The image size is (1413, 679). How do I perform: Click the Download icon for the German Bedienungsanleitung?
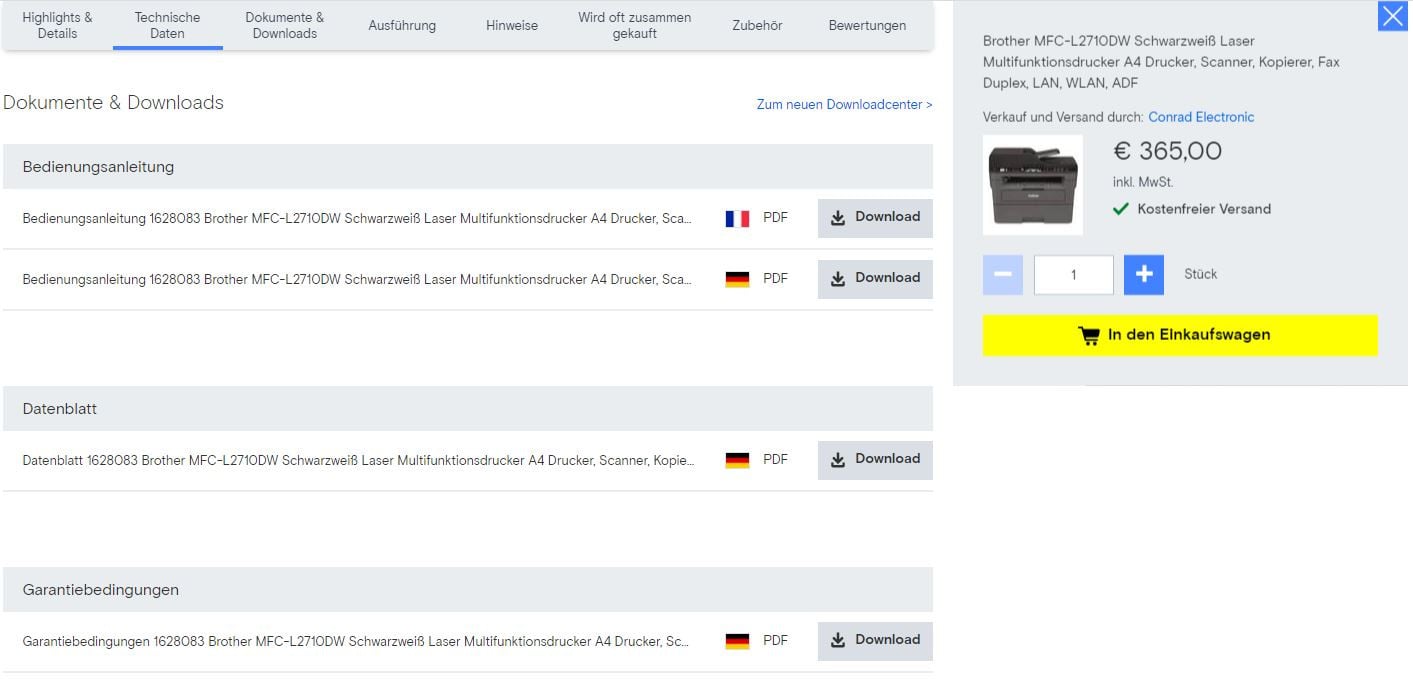tap(837, 278)
